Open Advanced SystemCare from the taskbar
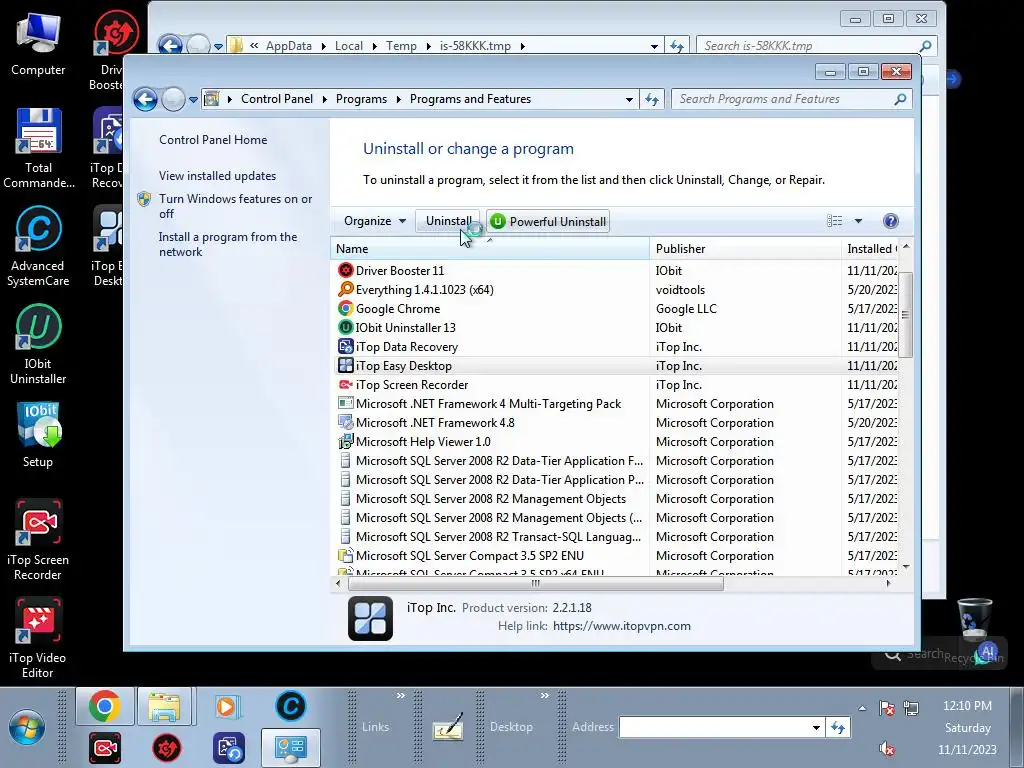This screenshot has width=1024, height=768. tap(291, 706)
